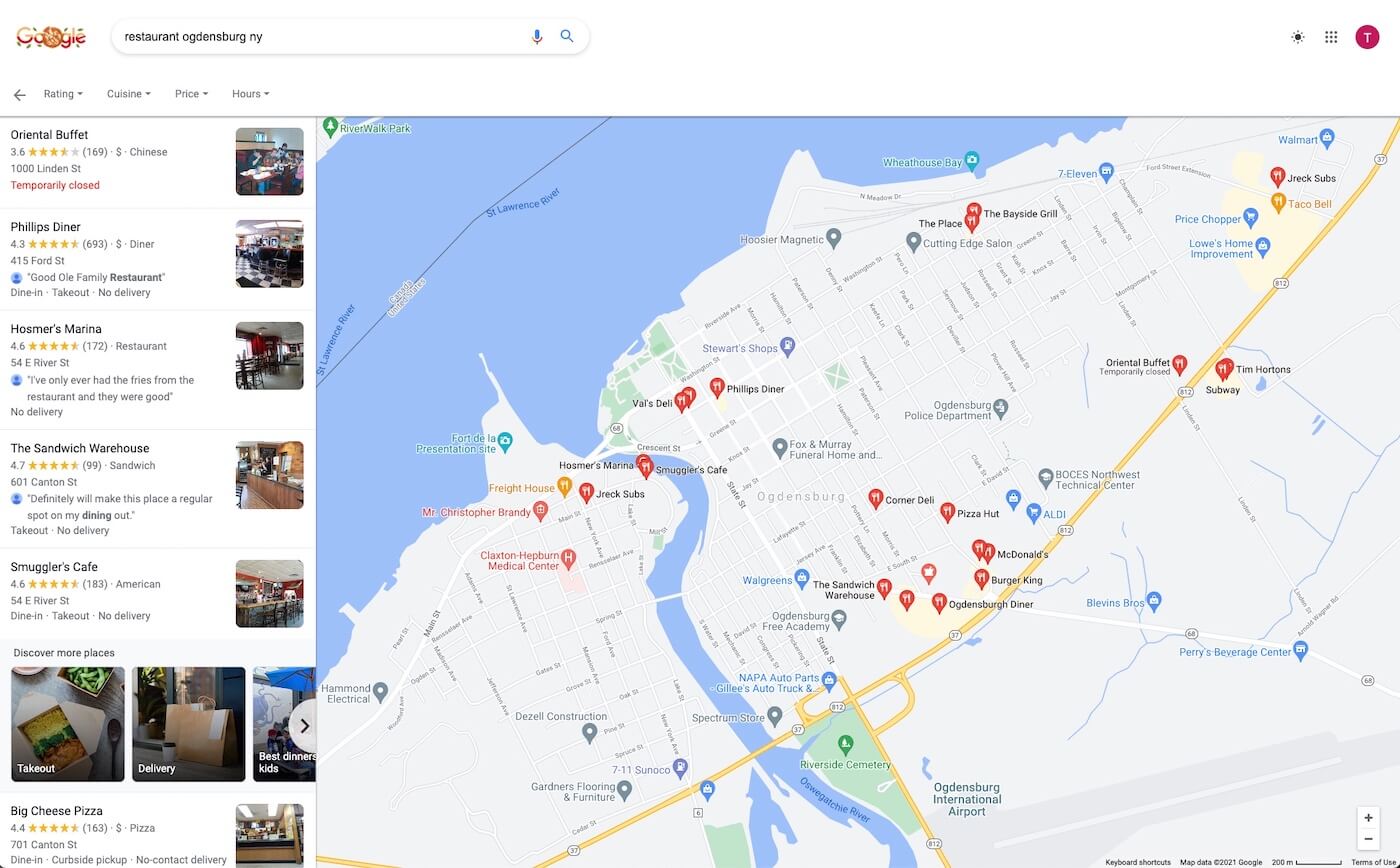Open the Google apps grid icon

point(1331,37)
